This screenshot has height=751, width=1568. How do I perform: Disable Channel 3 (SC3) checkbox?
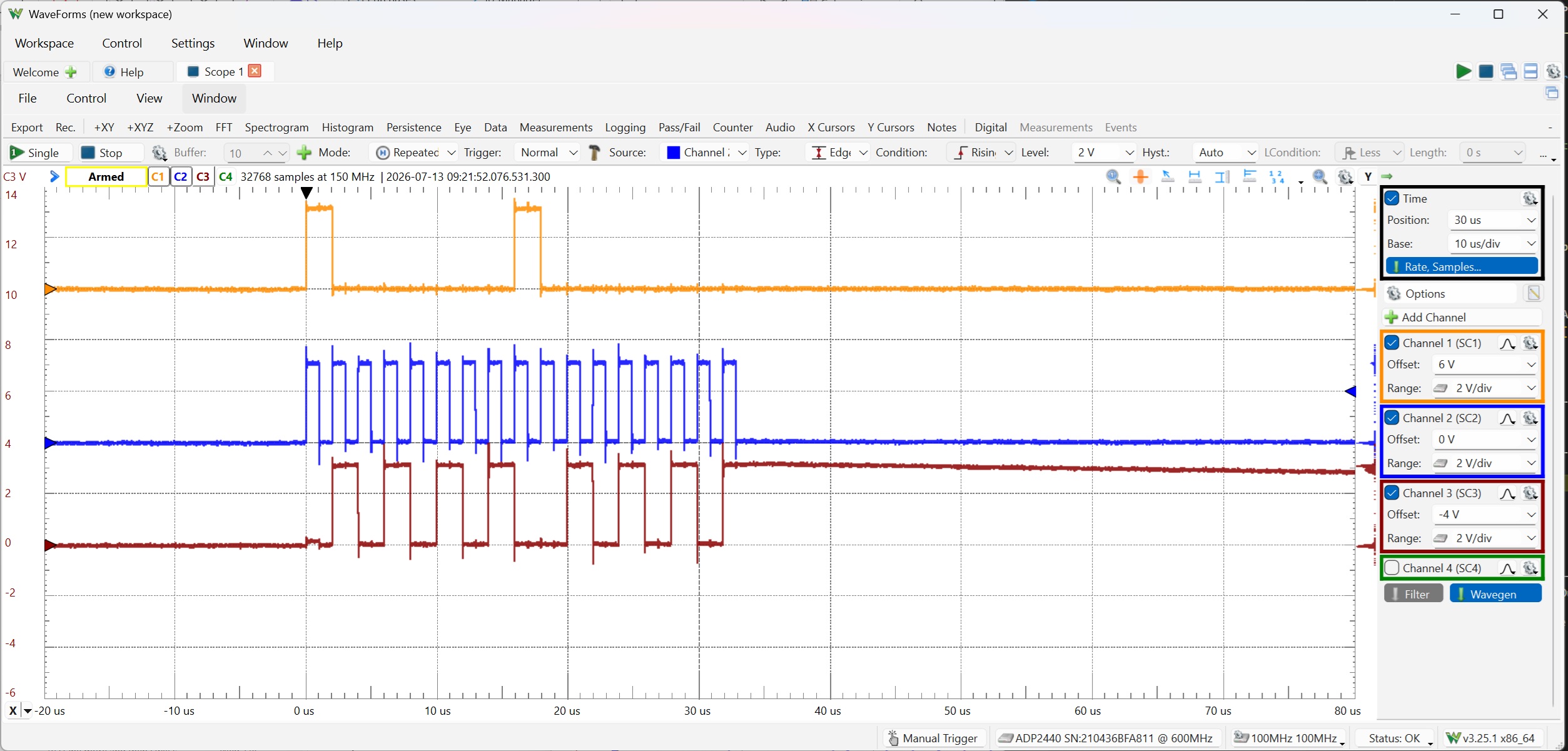coord(1392,493)
